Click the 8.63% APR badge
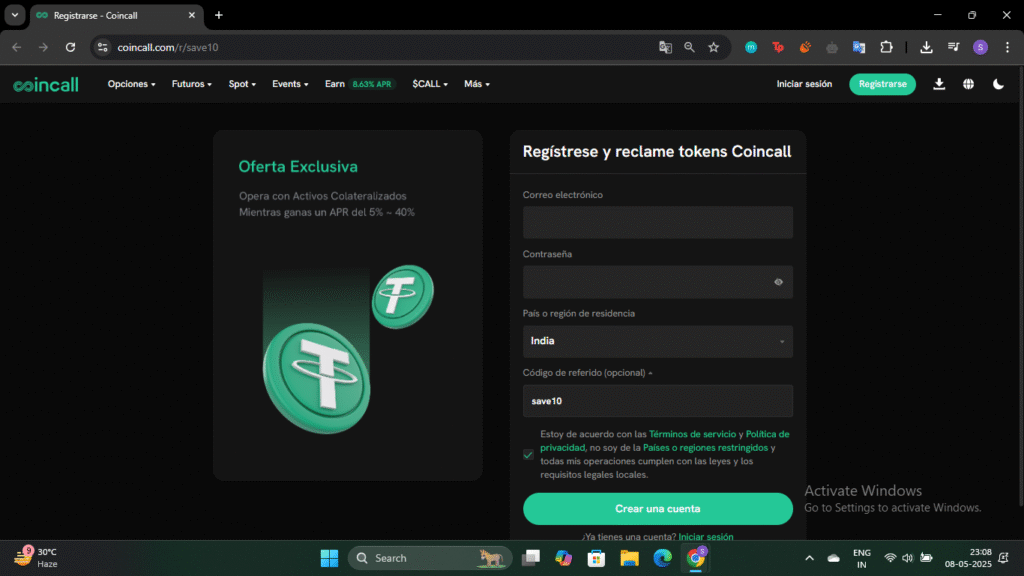 (372, 84)
